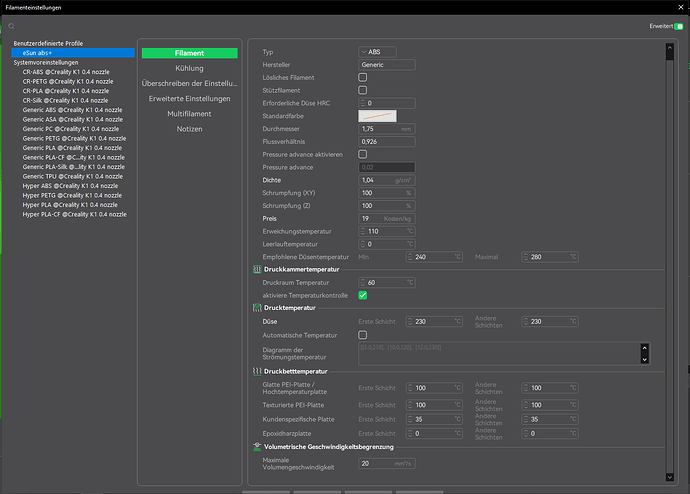
Task: Select Generic PLA @Creality K1 0.4 nozzle preset
Action: tap(72, 148)
